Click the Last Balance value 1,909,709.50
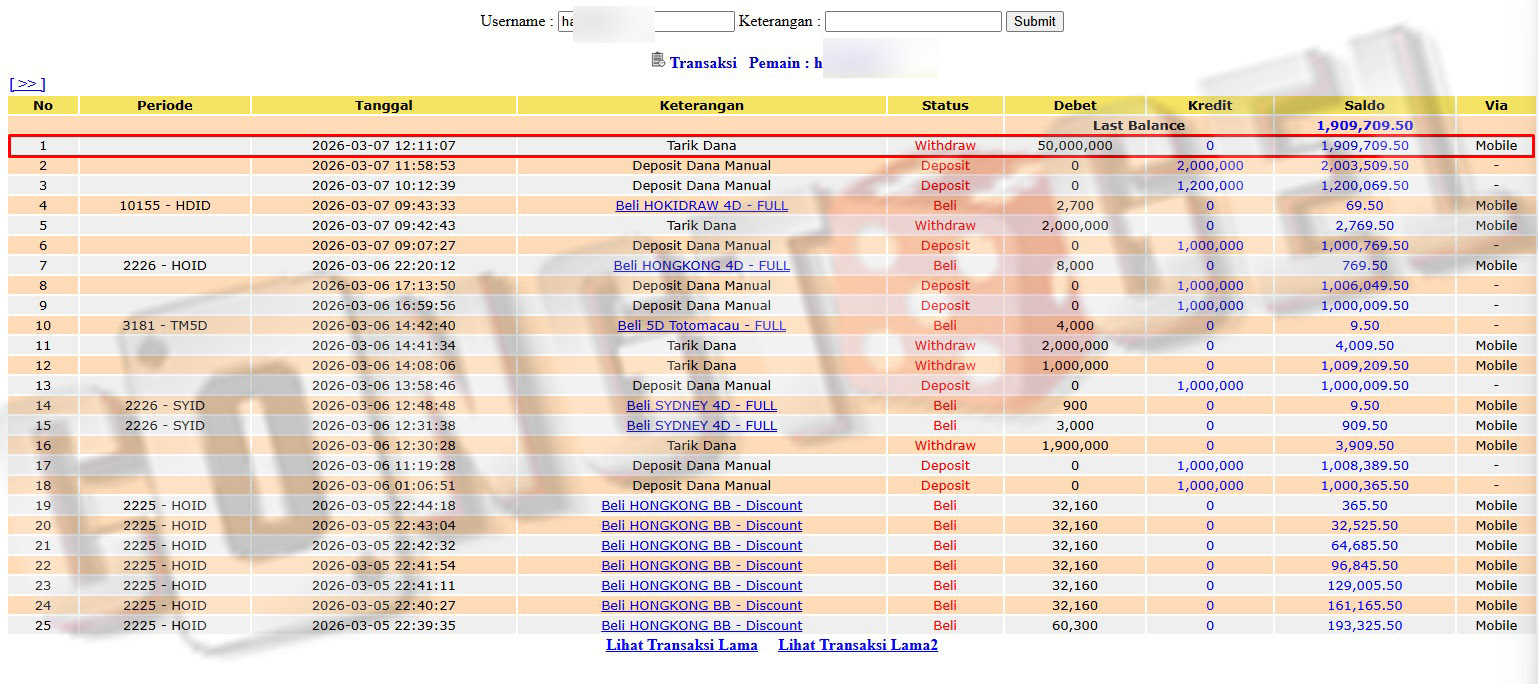This screenshot has height=684, width=1538. click(x=1364, y=125)
